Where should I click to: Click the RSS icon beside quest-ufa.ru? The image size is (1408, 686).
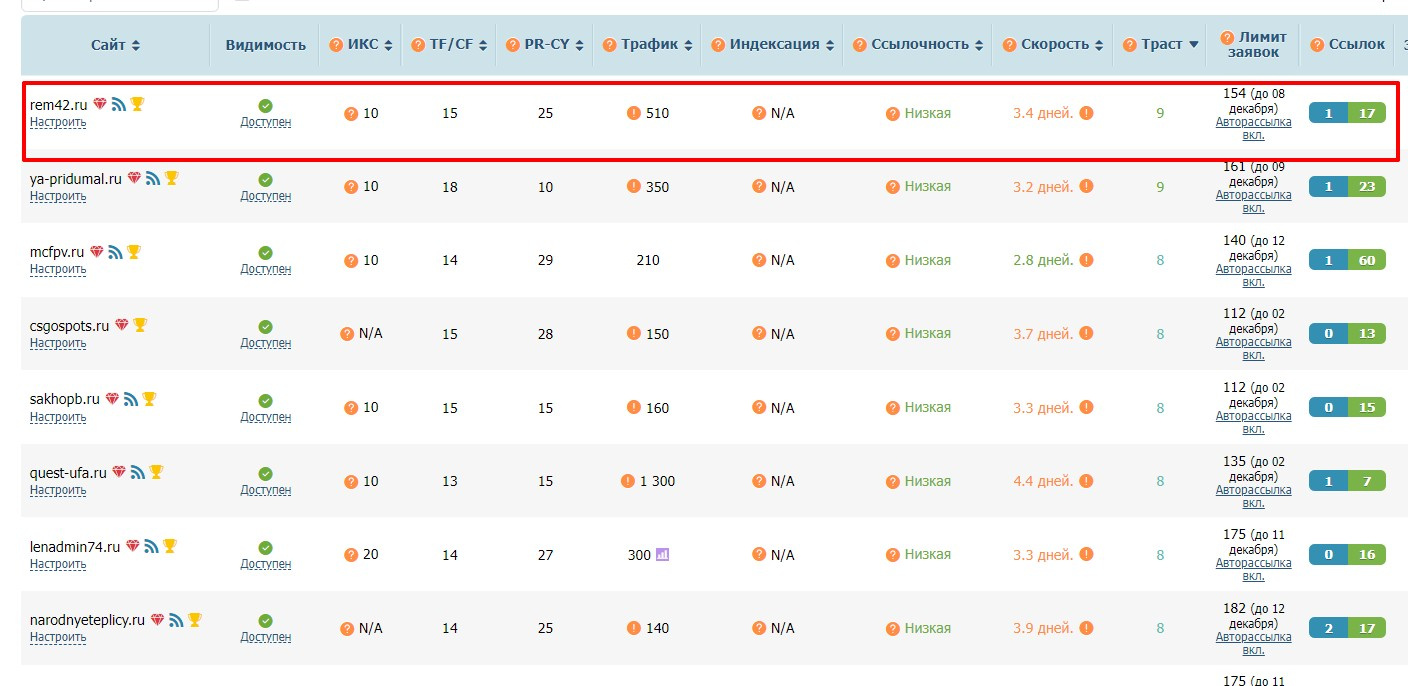pyautogui.click(x=138, y=473)
